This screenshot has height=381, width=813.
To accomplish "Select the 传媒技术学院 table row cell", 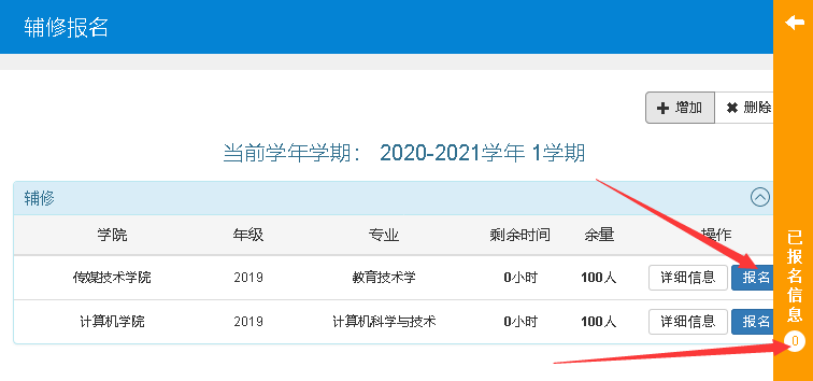I will (x=112, y=278).
